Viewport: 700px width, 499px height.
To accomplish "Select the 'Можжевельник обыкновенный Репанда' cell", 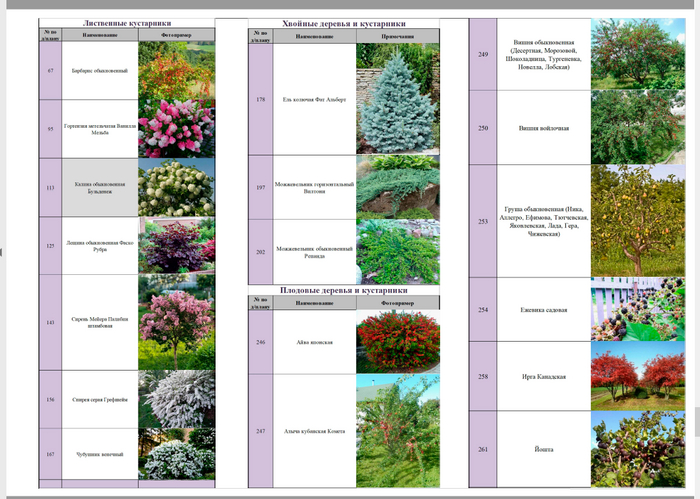I will pos(314,252).
